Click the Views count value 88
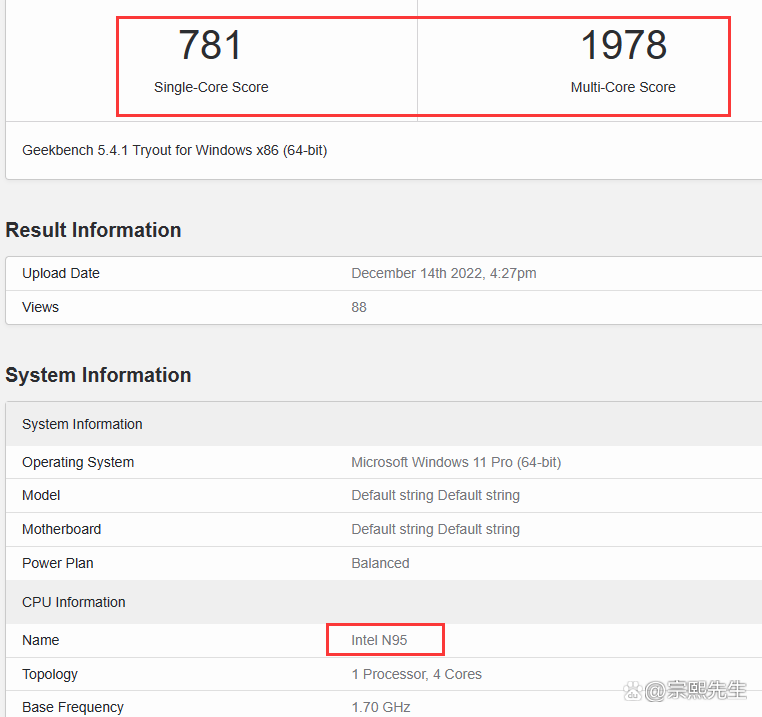The width and height of the screenshot is (762, 717). point(359,307)
